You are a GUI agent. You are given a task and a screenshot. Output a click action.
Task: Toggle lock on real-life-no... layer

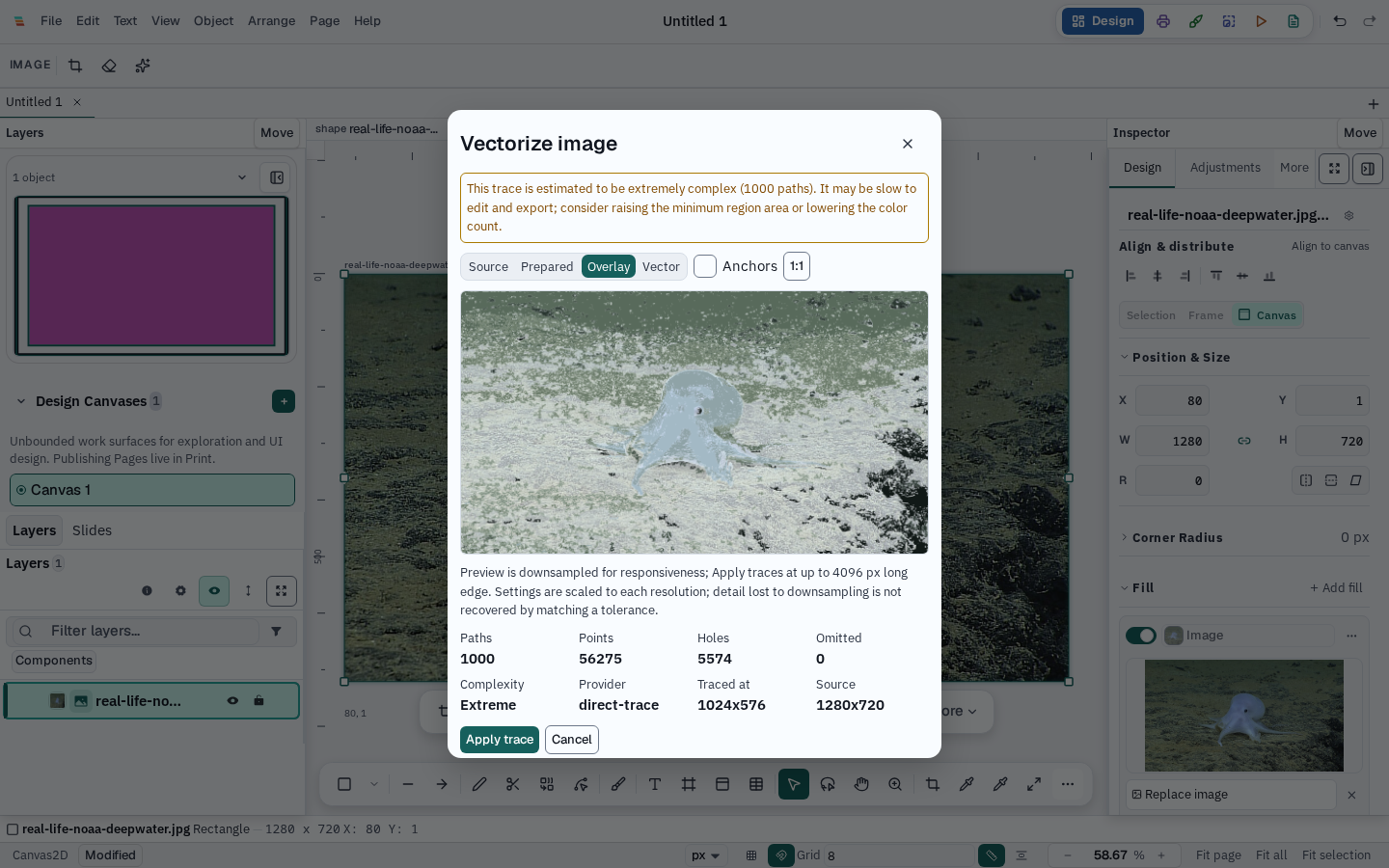259,701
